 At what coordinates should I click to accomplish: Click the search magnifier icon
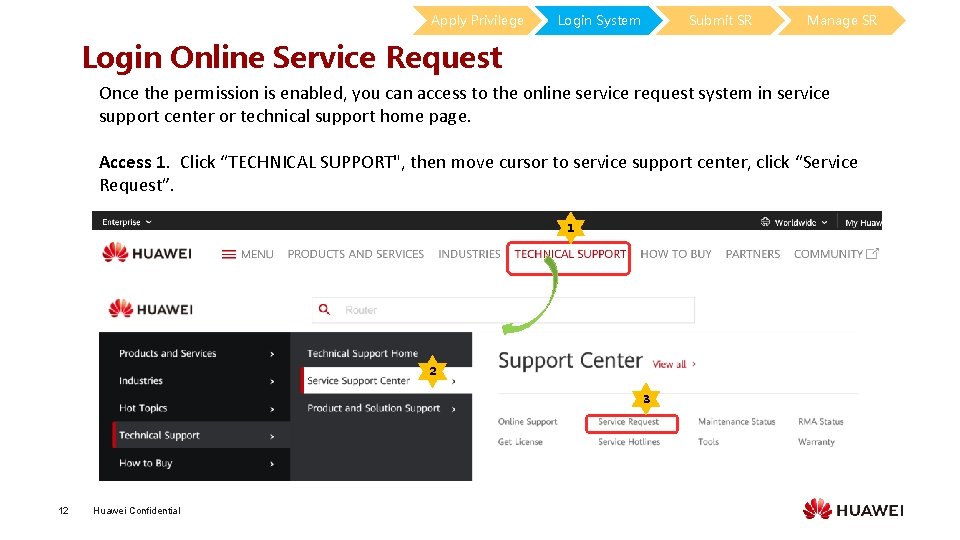(324, 309)
